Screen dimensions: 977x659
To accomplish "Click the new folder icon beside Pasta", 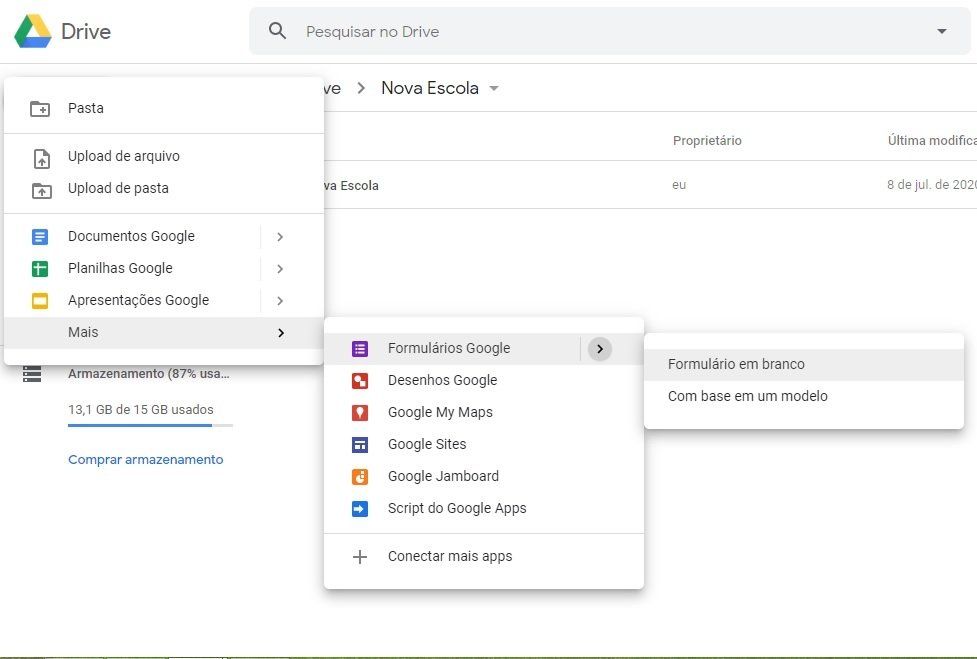I will [x=41, y=108].
